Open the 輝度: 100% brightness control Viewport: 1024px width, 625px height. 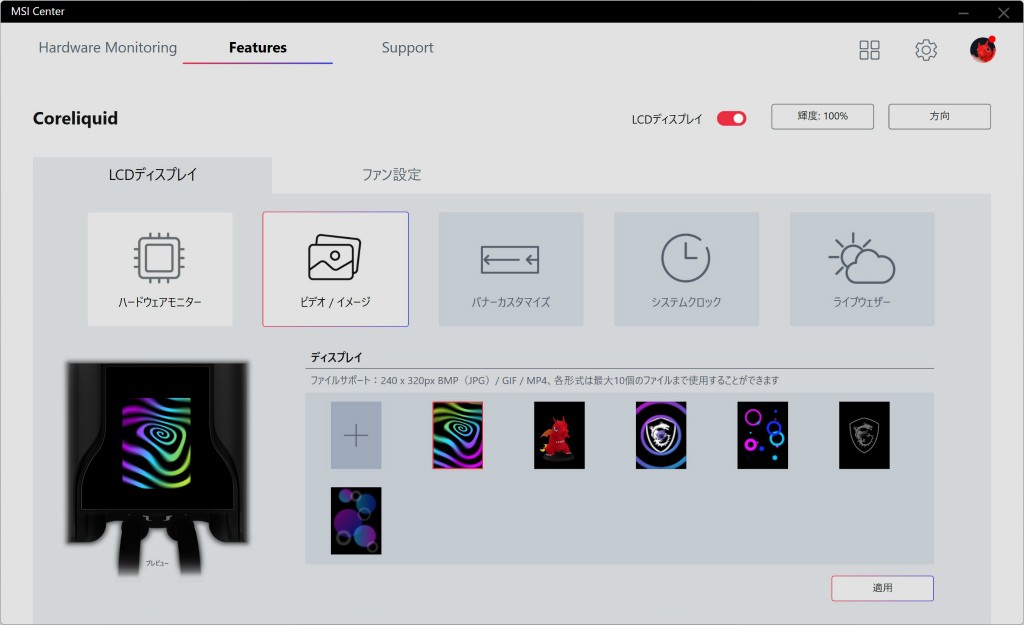[822, 117]
